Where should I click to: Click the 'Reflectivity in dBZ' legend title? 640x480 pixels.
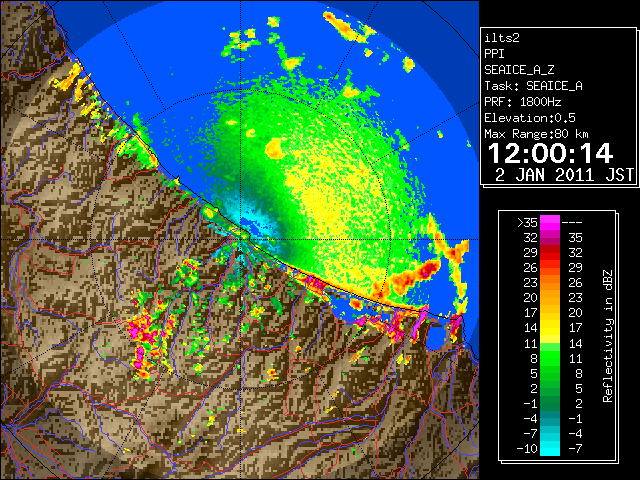[608, 336]
